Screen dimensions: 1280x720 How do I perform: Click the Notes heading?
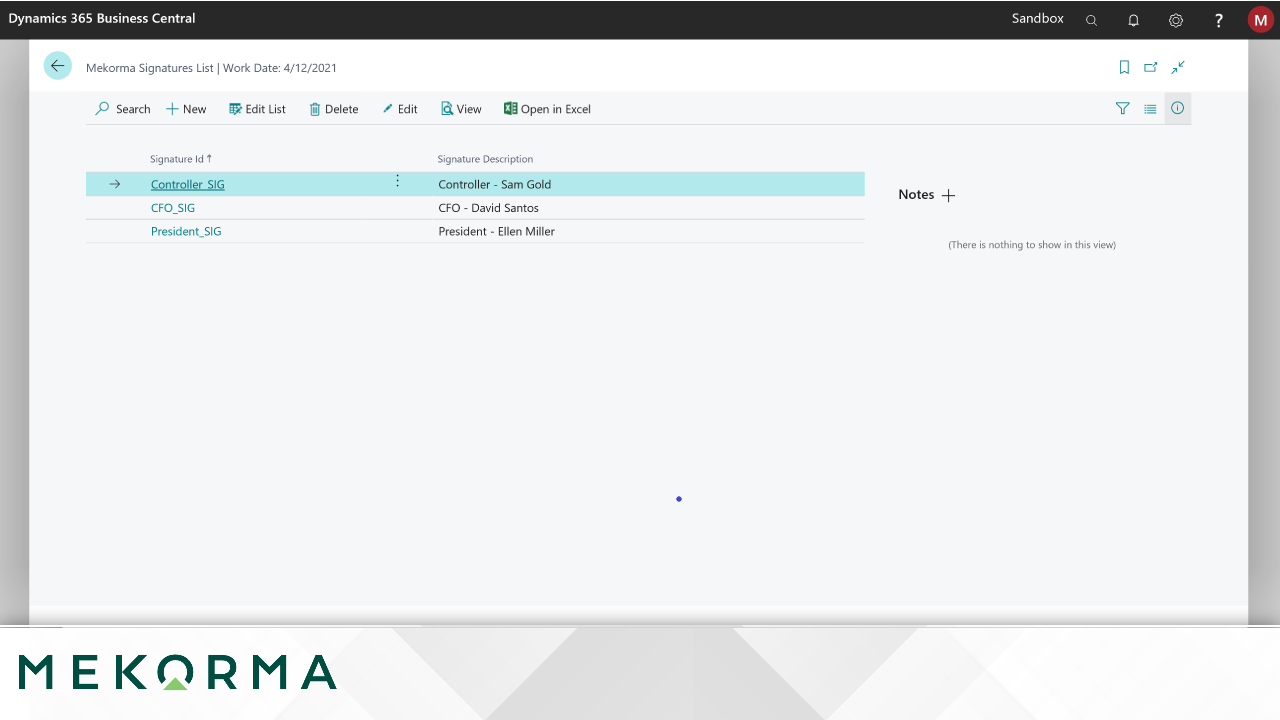916,195
